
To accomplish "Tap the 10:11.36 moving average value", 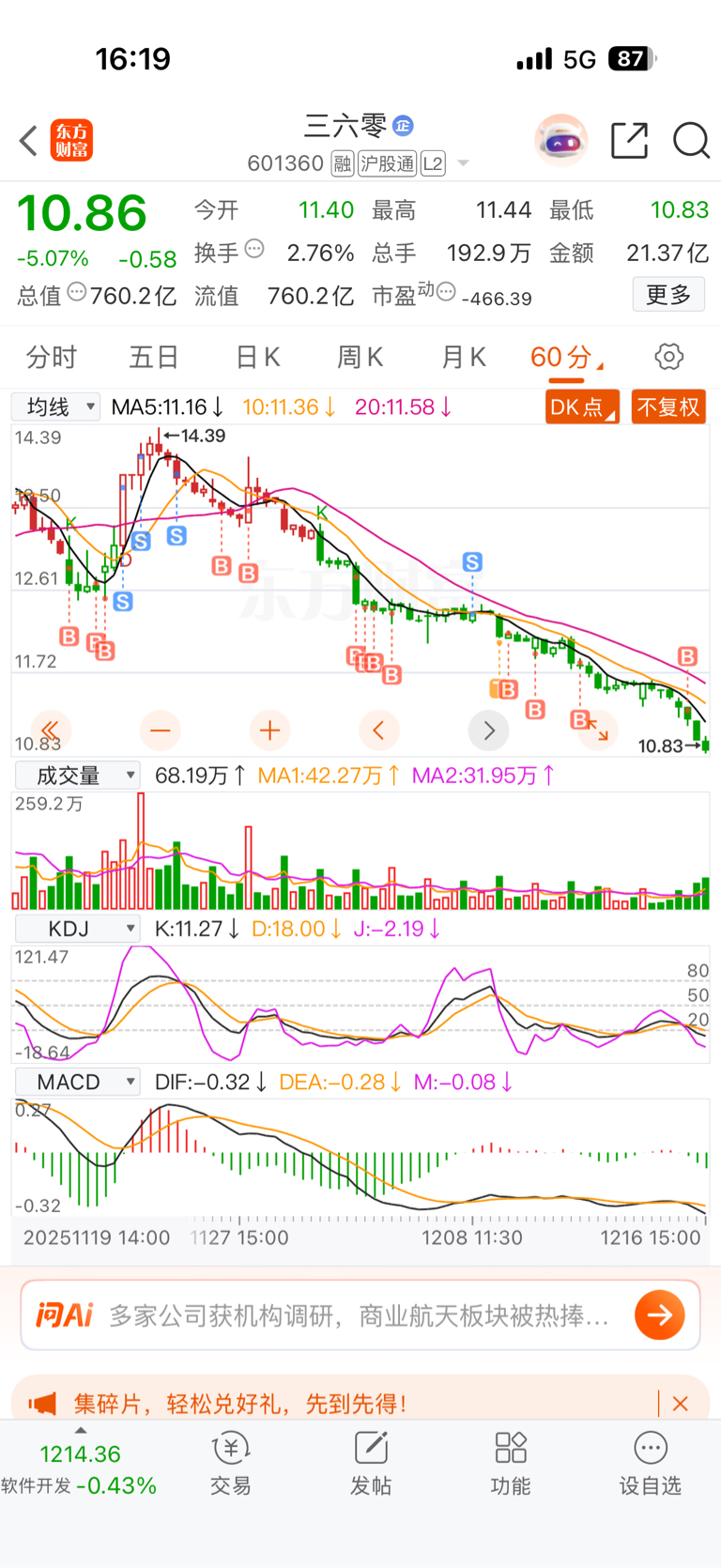I will 289,407.
